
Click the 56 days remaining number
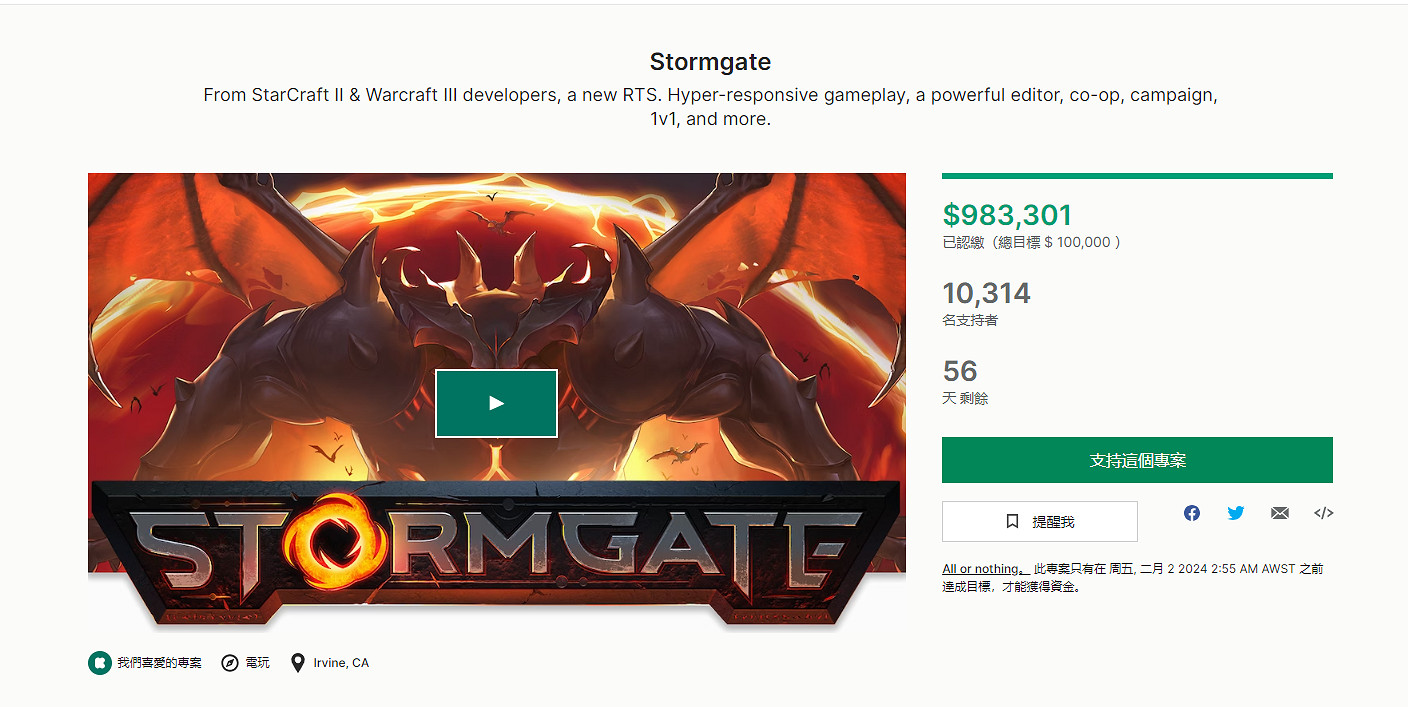(960, 371)
